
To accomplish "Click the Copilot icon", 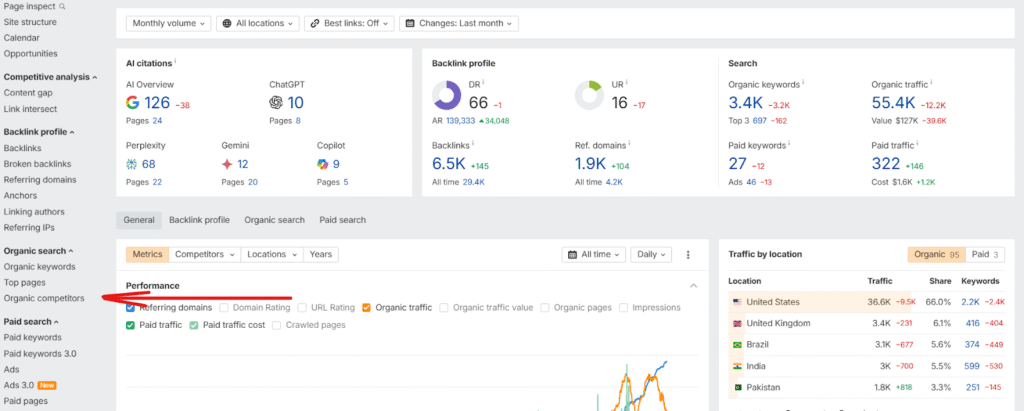I will click(323, 164).
